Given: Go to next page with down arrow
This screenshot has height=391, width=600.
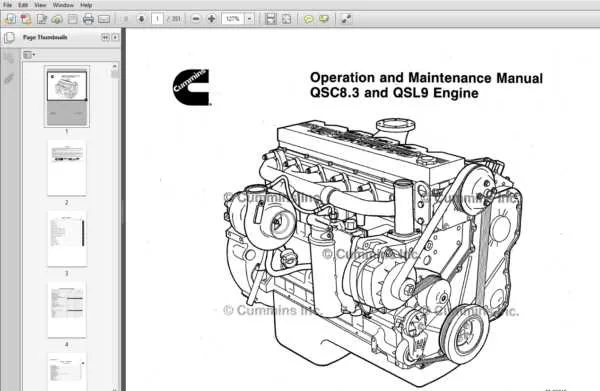Looking at the screenshot, I should pos(141,19).
